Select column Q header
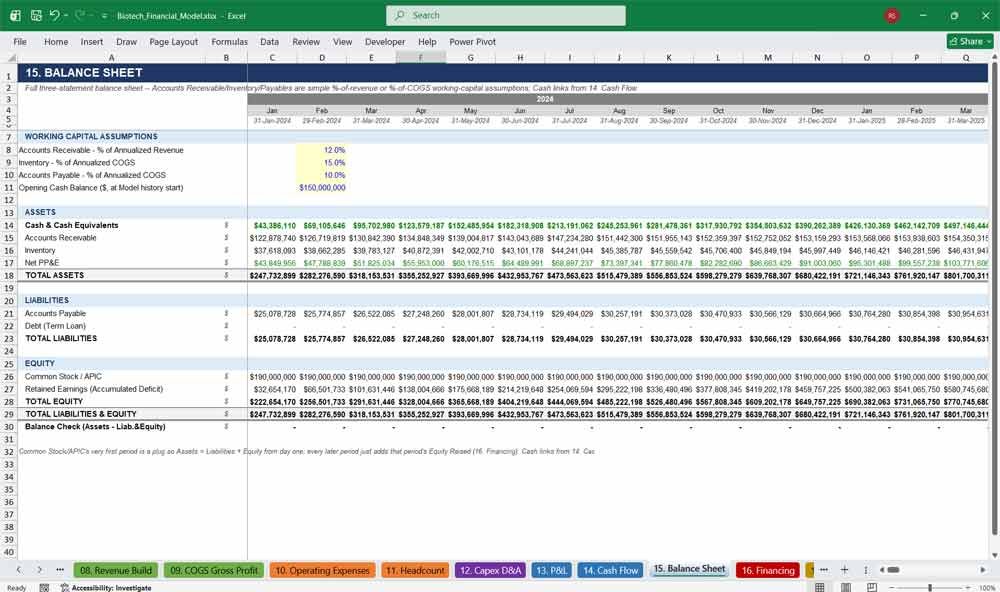The height and width of the screenshot is (592, 1000). (966, 57)
